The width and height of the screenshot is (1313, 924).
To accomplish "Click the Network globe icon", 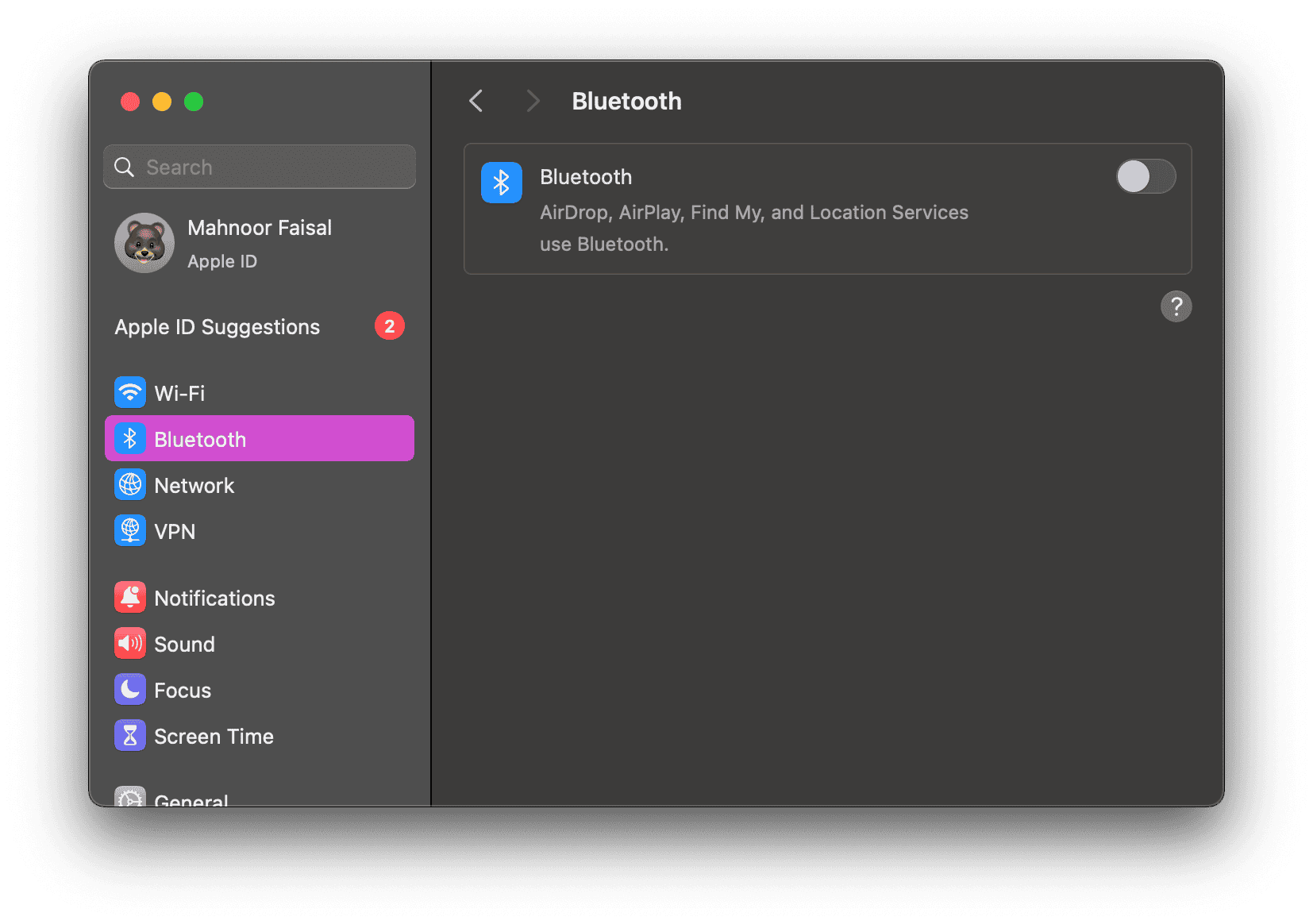I will coord(130,485).
